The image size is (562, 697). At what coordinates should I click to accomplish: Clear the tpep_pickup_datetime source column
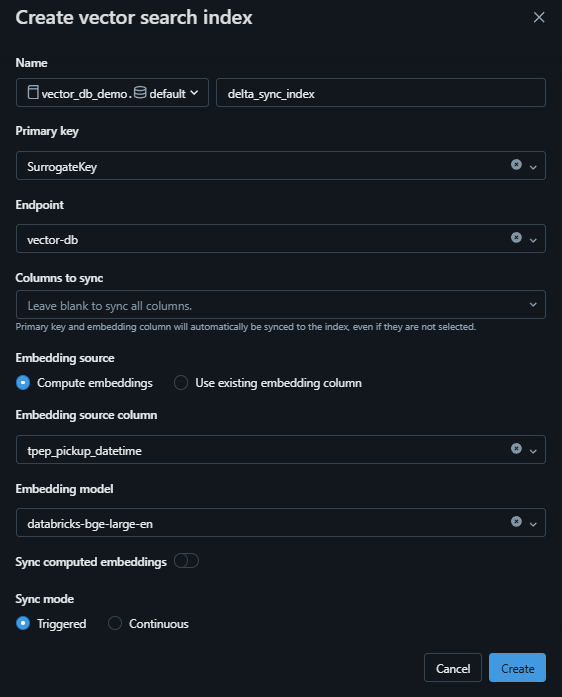click(x=516, y=449)
